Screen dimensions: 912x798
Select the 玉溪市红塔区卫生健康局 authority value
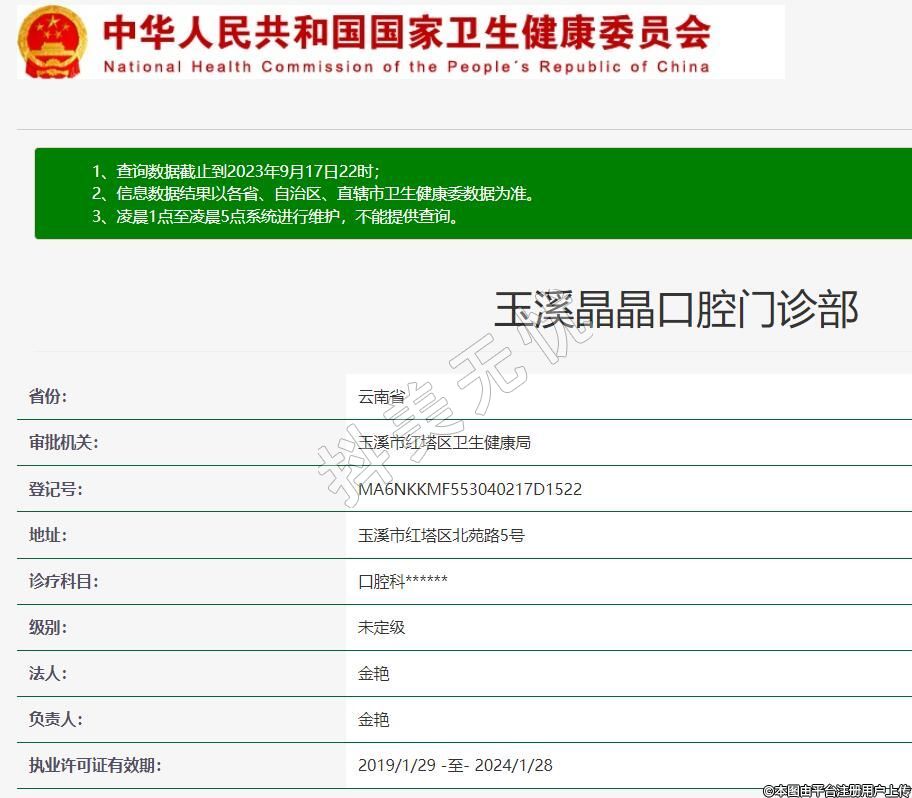tap(444, 442)
